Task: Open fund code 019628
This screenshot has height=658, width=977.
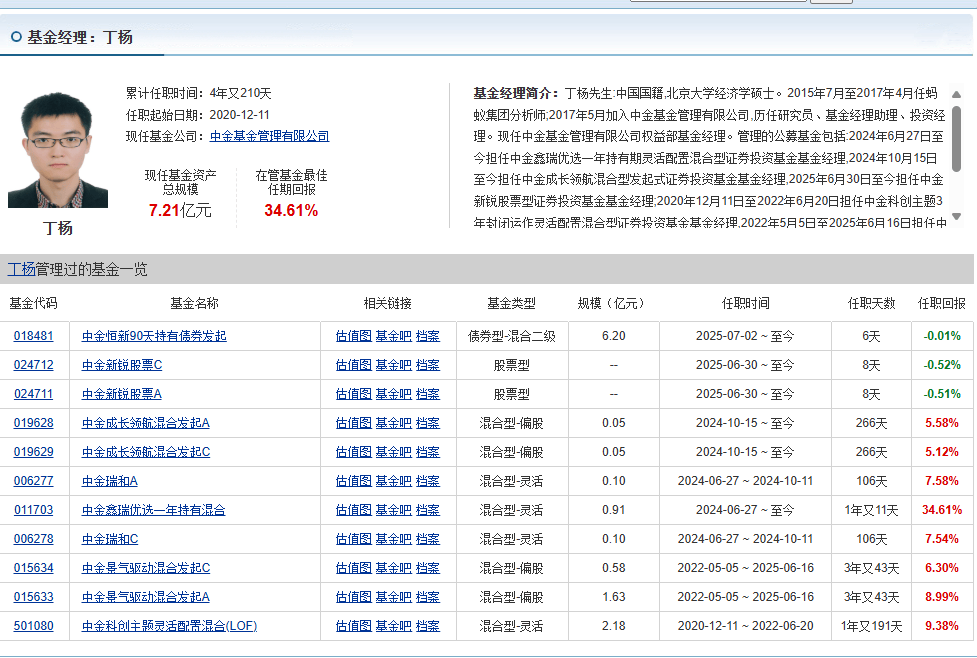Action: pos(34,423)
